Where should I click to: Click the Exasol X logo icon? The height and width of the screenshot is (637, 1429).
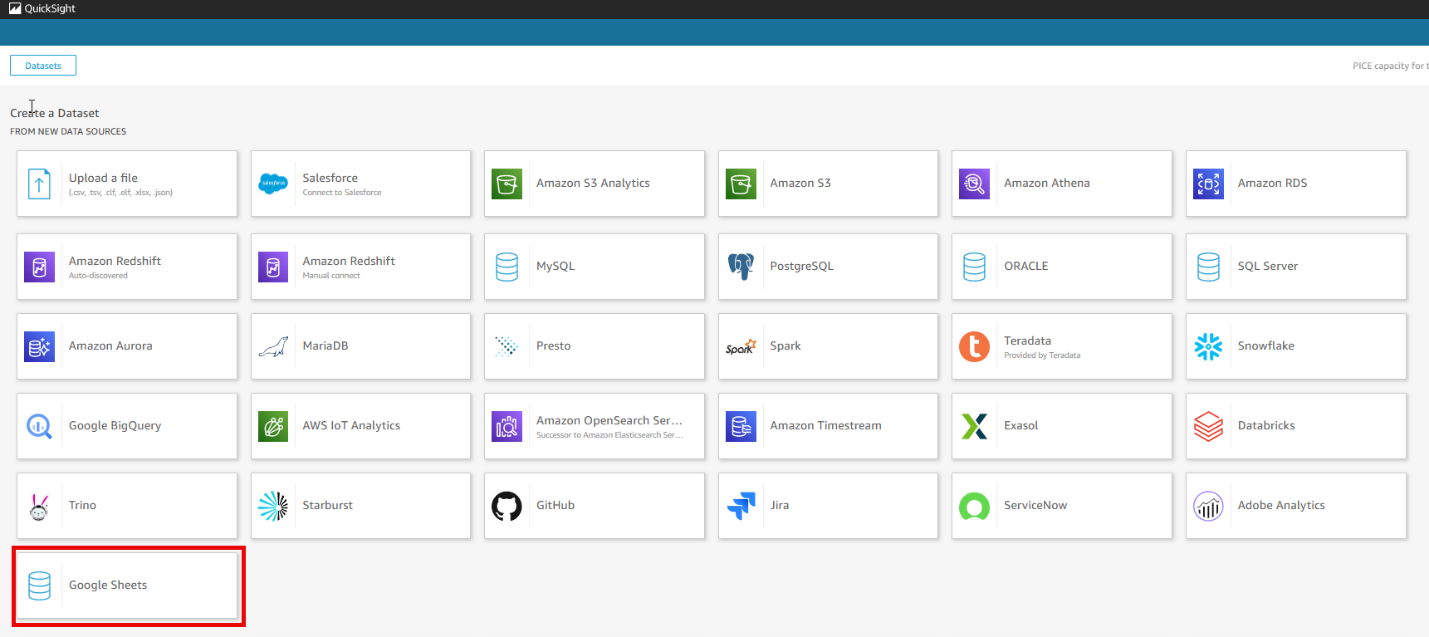[x=974, y=426]
